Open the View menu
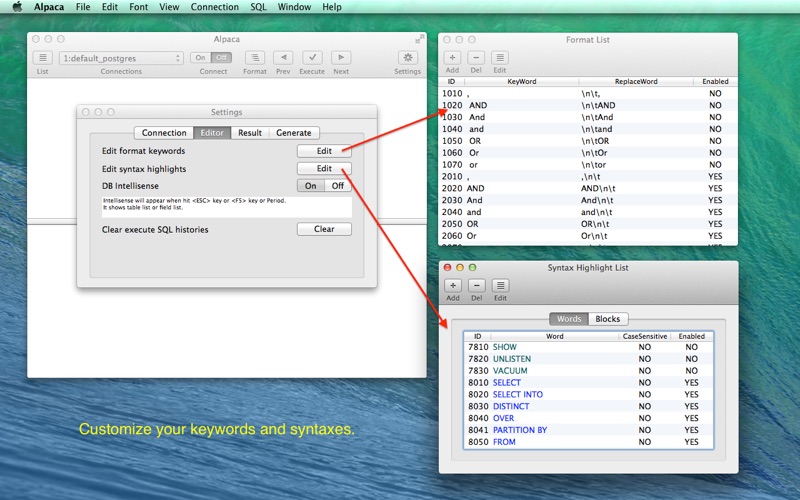This screenshot has height=500, width=800. pos(169,7)
